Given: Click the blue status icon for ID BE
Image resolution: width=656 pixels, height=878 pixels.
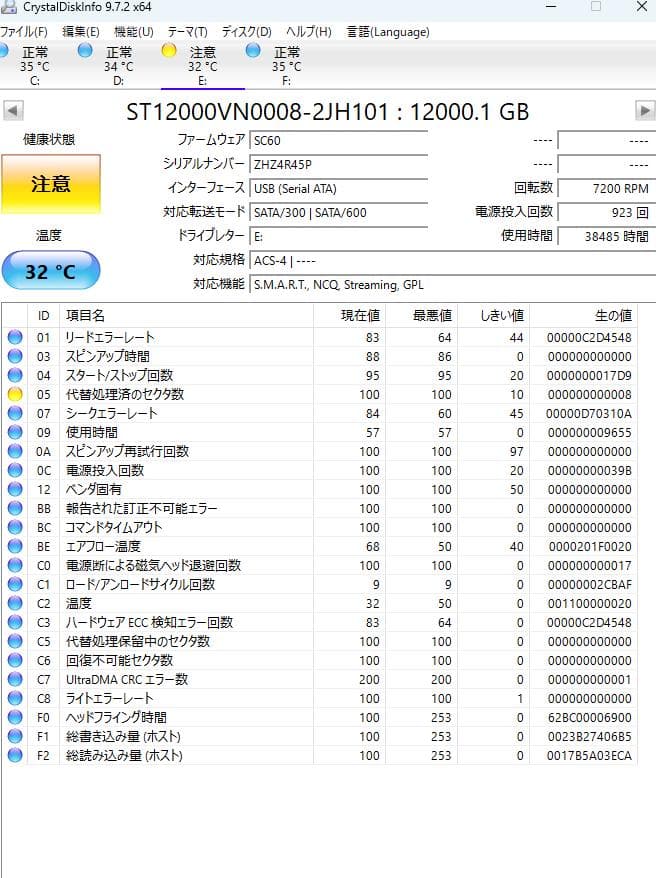Looking at the screenshot, I should coord(15,547).
